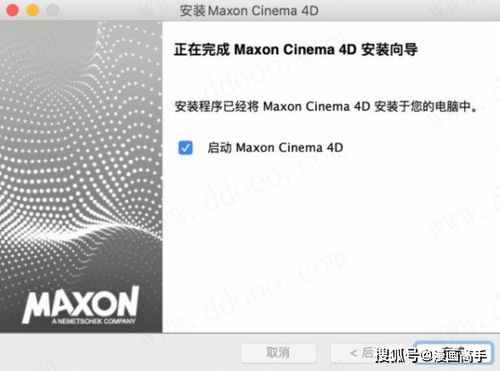
Task: Click the 安装 Maxon Cinema 4D window title
Action: pos(249,11)
